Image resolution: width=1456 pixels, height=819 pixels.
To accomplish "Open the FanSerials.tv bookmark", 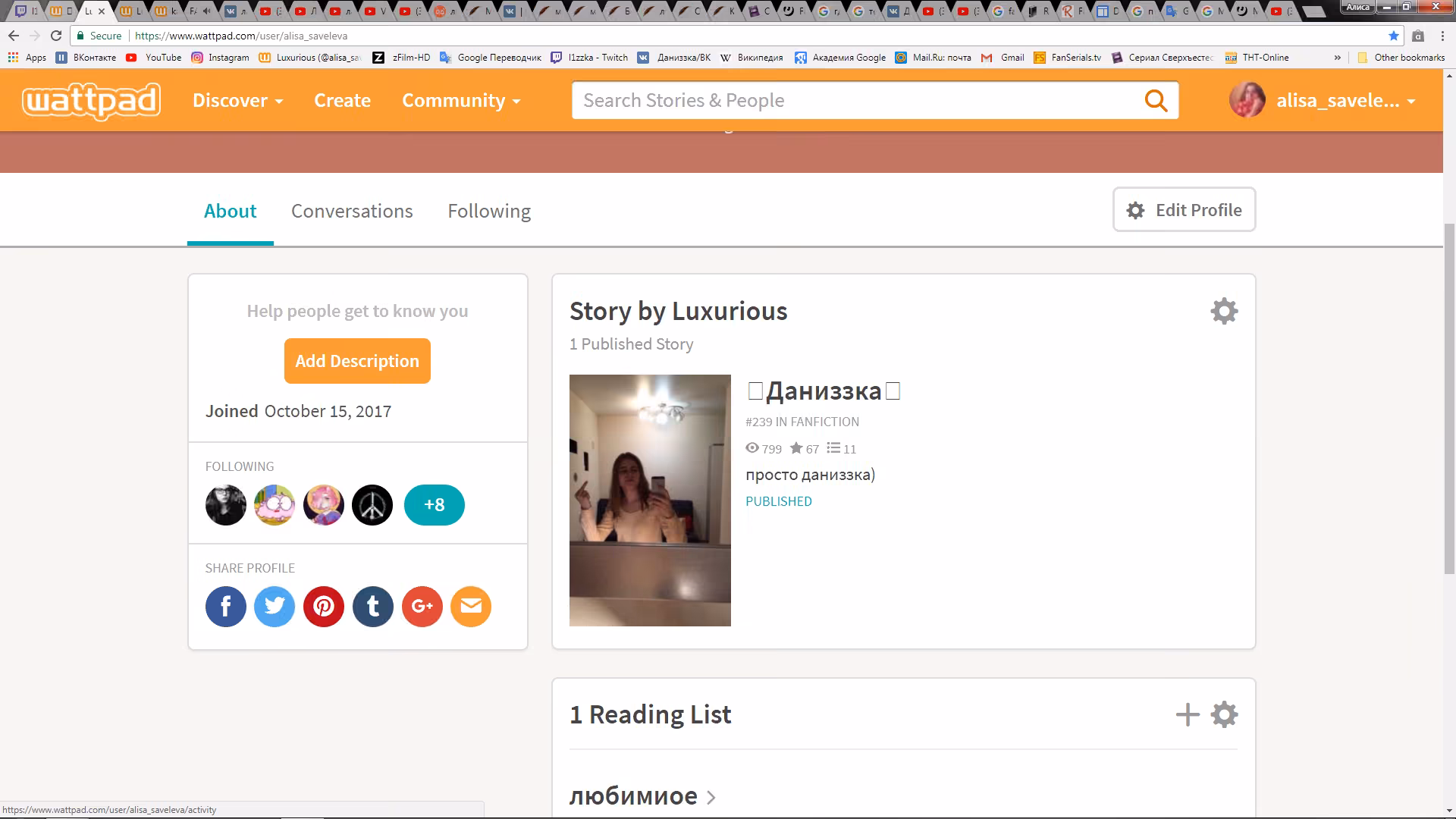I will click(x=1068, y=58).
